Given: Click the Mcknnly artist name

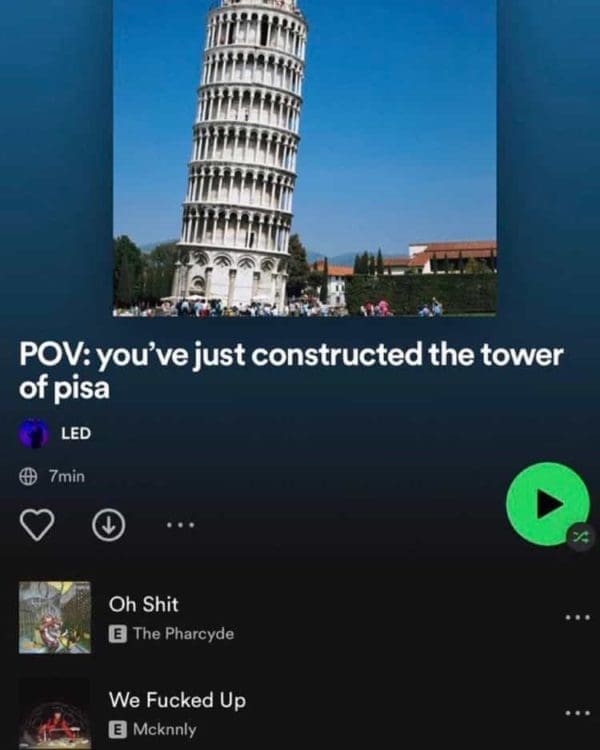Looking at the screenshot, I should 165,729.
